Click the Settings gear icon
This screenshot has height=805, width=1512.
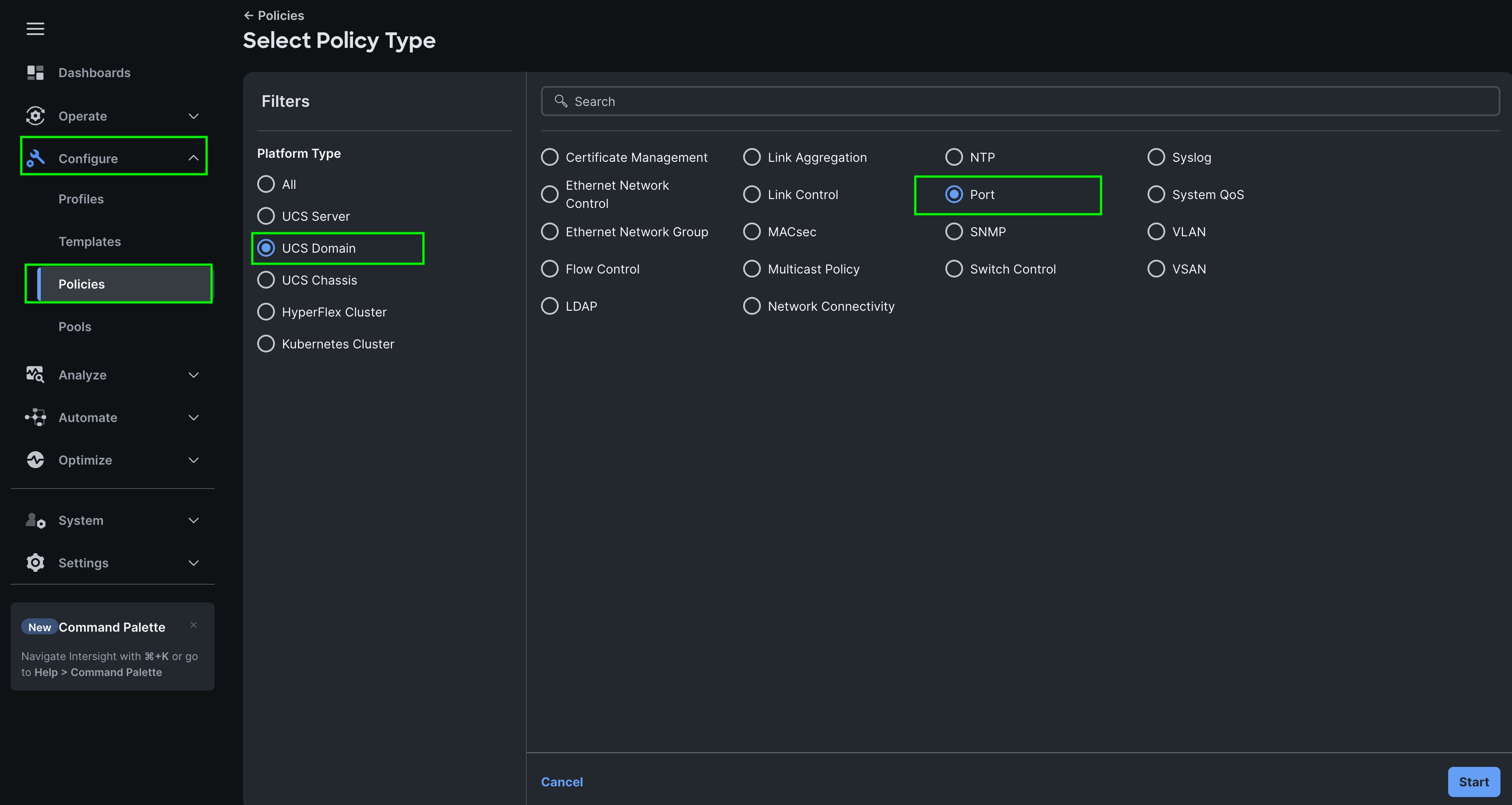[35, 563]
